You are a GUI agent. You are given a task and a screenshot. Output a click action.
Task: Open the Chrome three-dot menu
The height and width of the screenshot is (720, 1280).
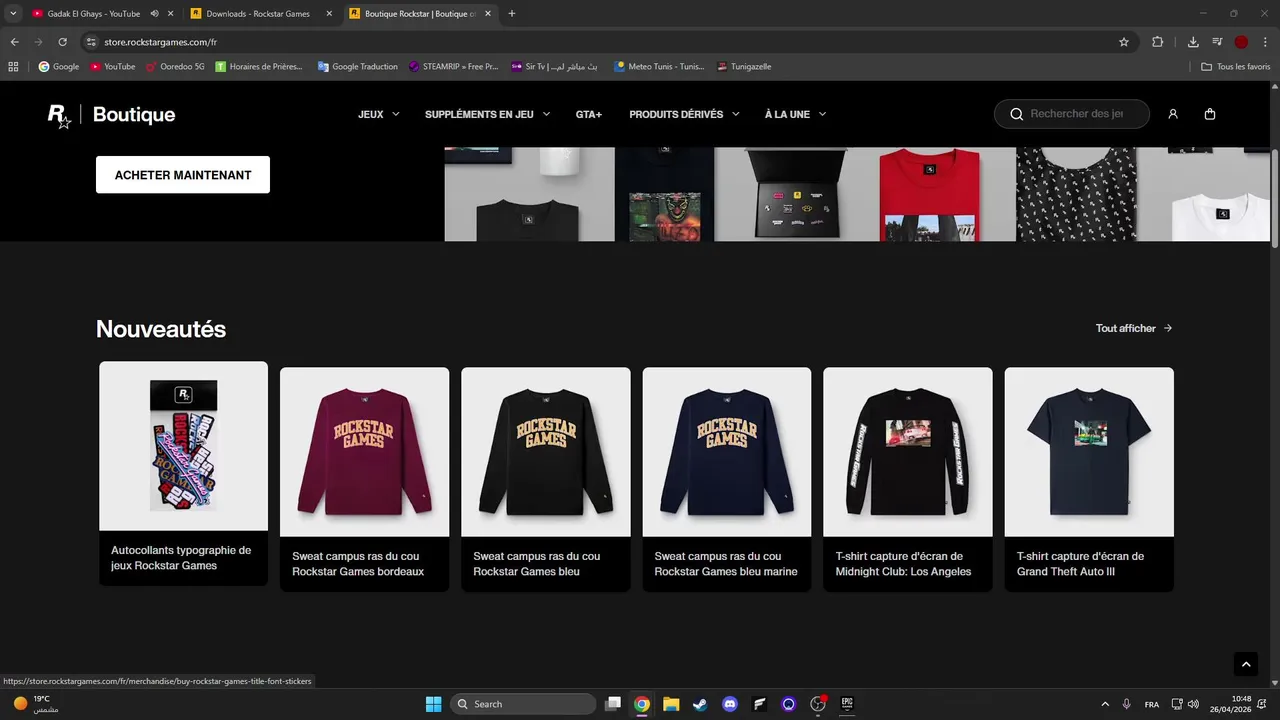tap(1265, 42)
